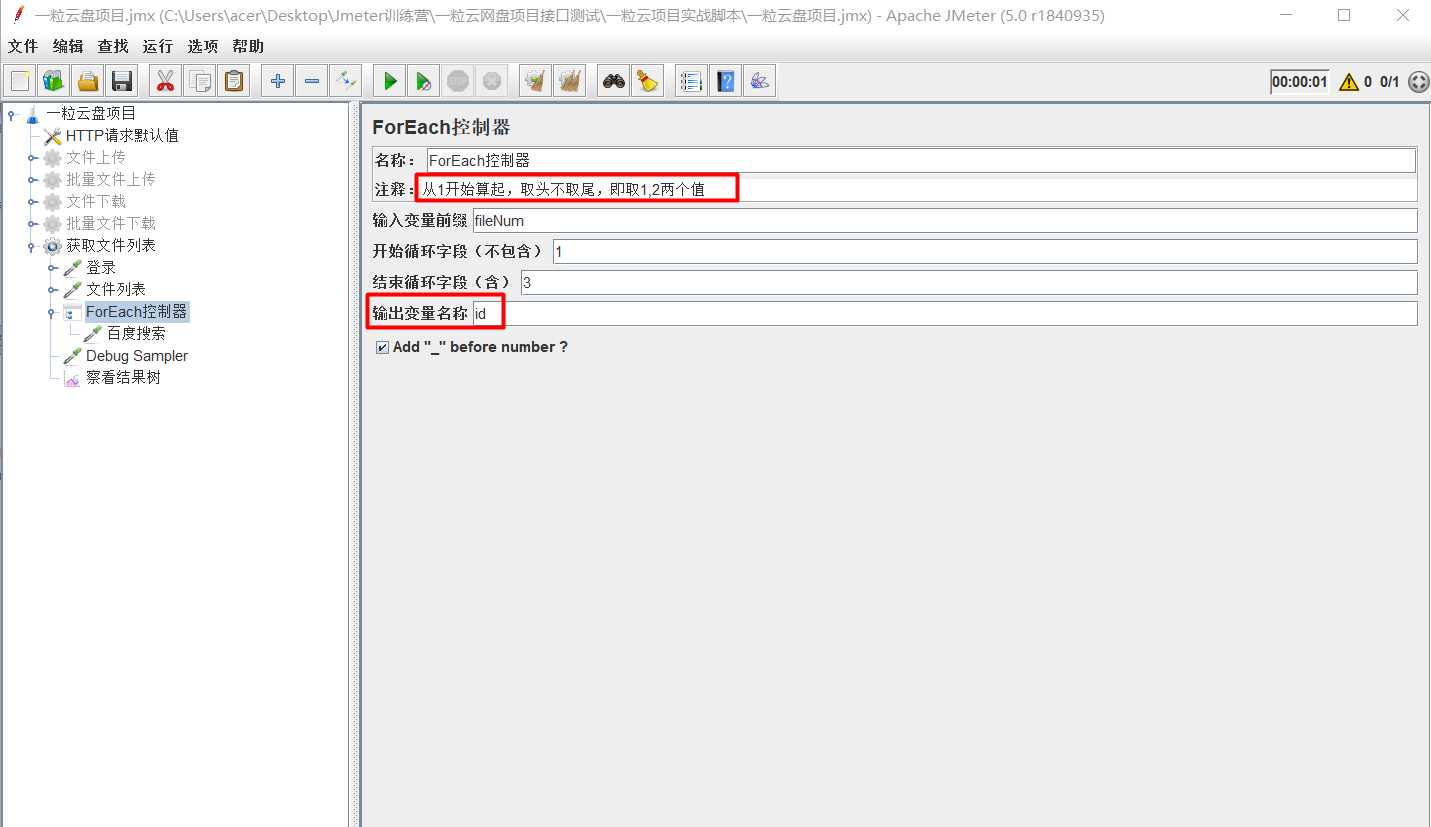Click the 00:00:01 elapsed time display

(1300, 82)
